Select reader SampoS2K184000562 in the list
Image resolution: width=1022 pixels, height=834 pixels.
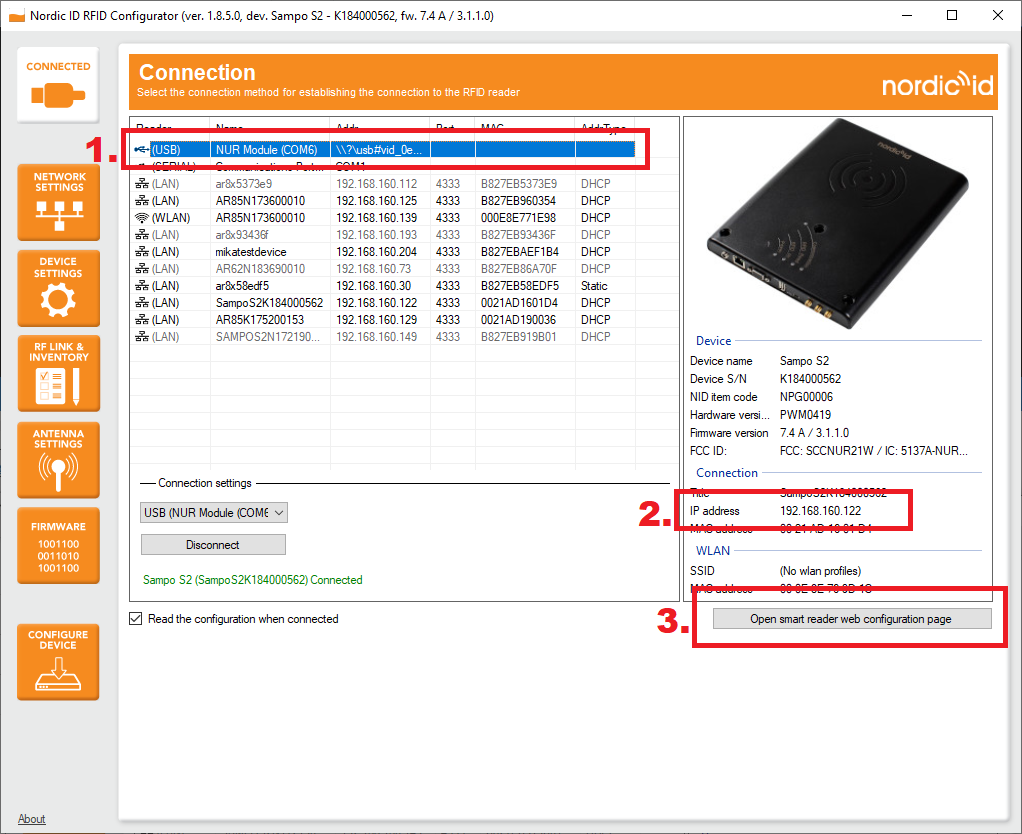point(385,302)
